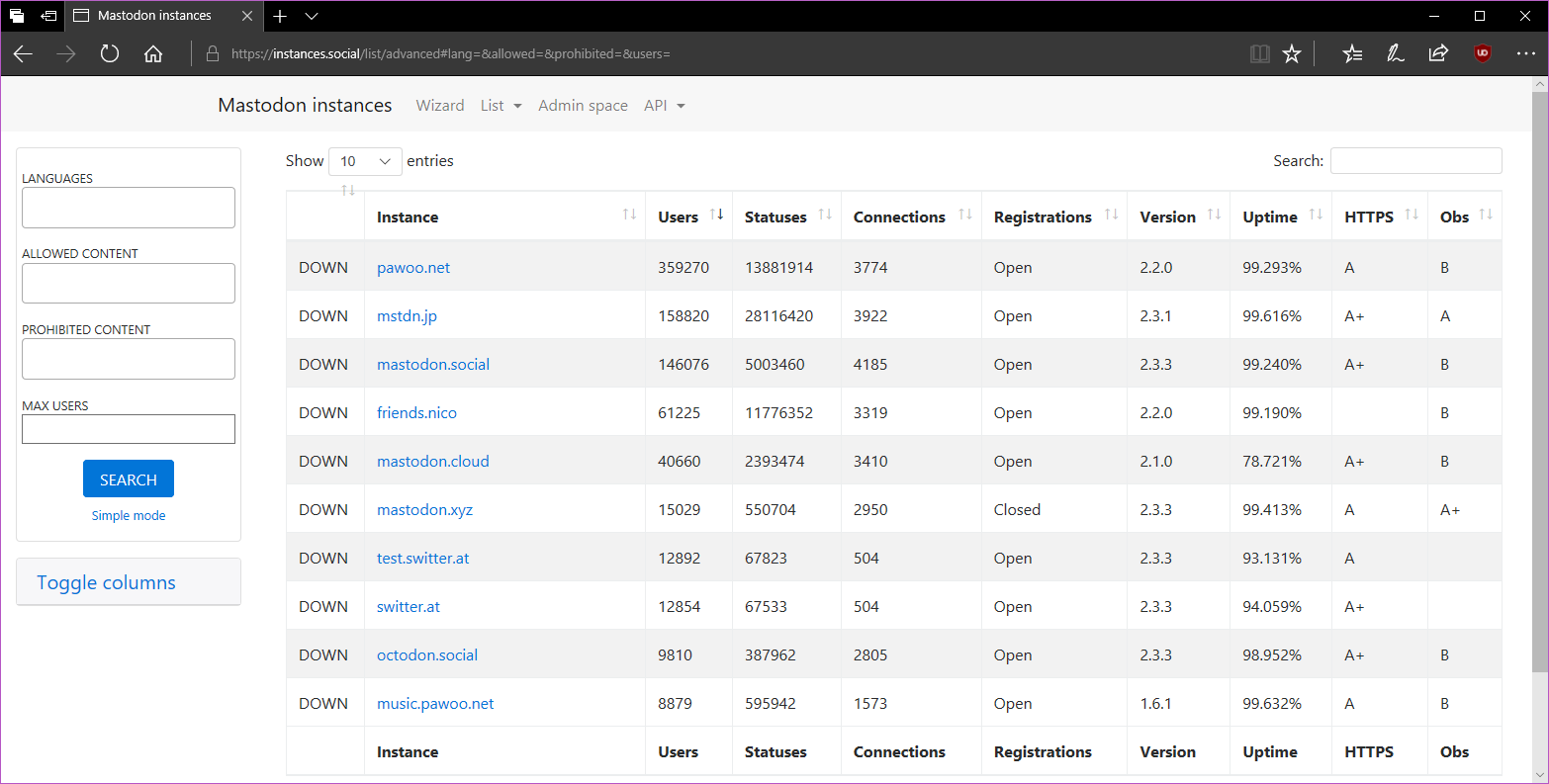Click the page vertical scrollbar
This screenshot has height=784, width=1549.
[x=1539, y=376]
